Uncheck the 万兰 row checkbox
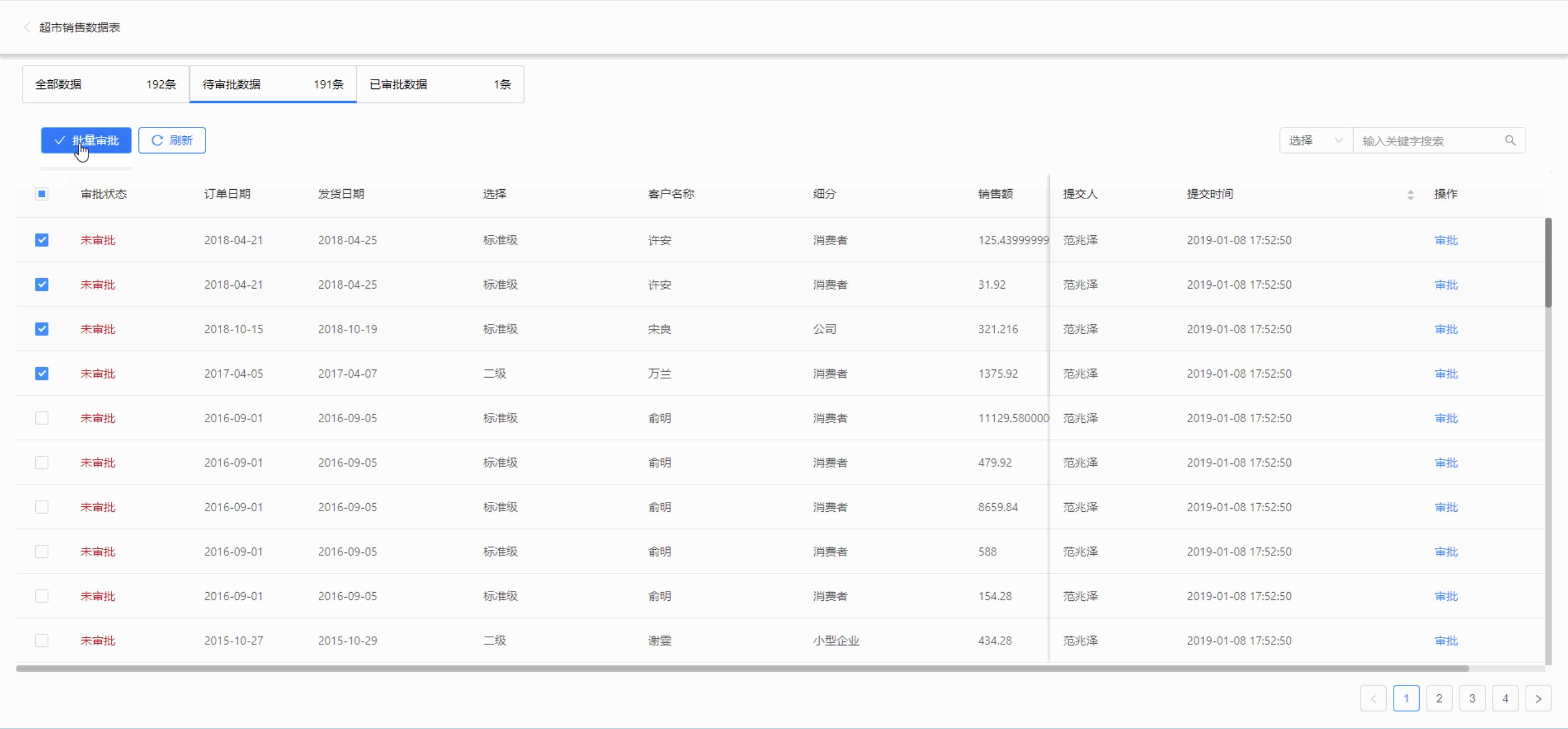Screen dimensions: 1568x729 (x=42, y=374)
